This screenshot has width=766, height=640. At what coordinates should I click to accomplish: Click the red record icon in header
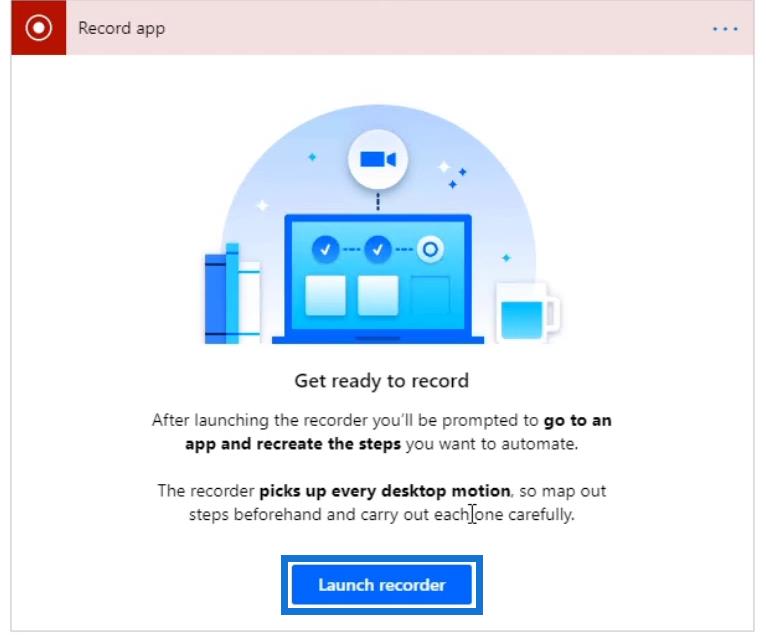coord(39,27)
